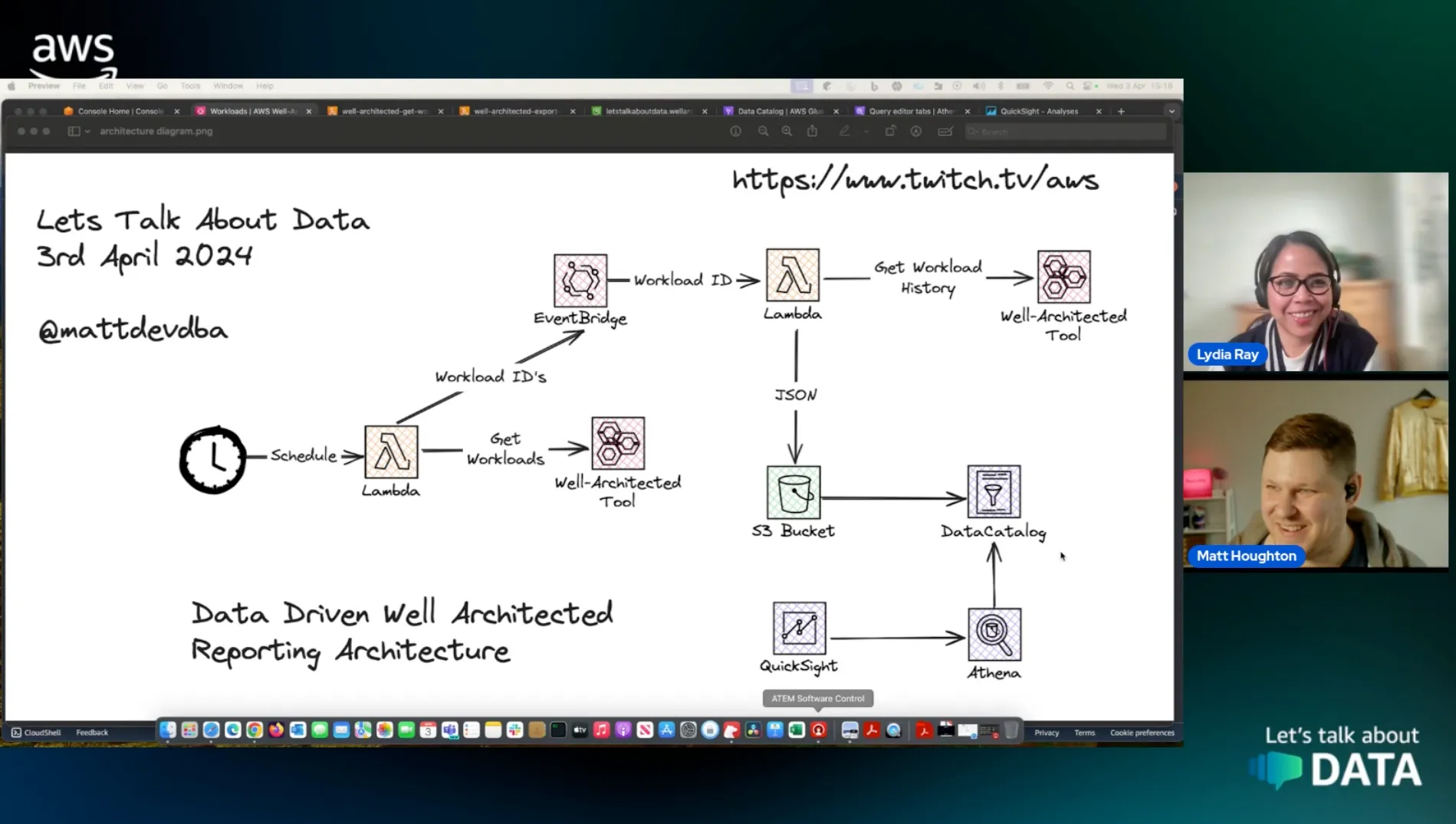
Task: Close the QuickSight Analyses tab
Action: click(1099, 111)
